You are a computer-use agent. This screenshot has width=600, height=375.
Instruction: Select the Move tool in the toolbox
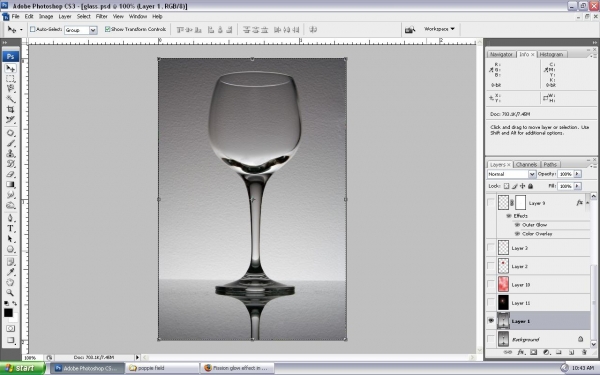10,68
